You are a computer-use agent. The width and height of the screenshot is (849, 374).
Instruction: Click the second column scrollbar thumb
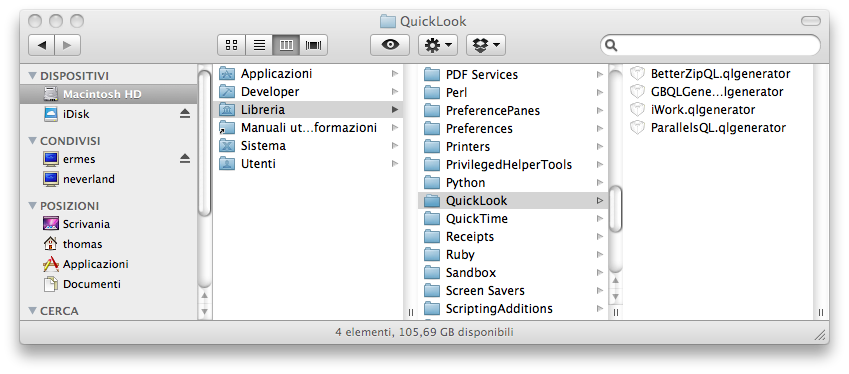pos(616,209)
